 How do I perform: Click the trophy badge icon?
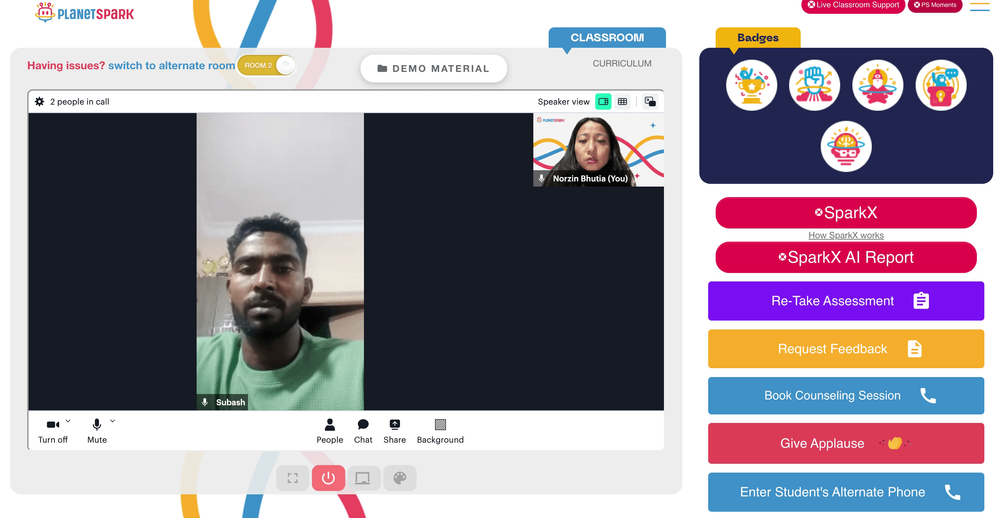pos(751,85)
